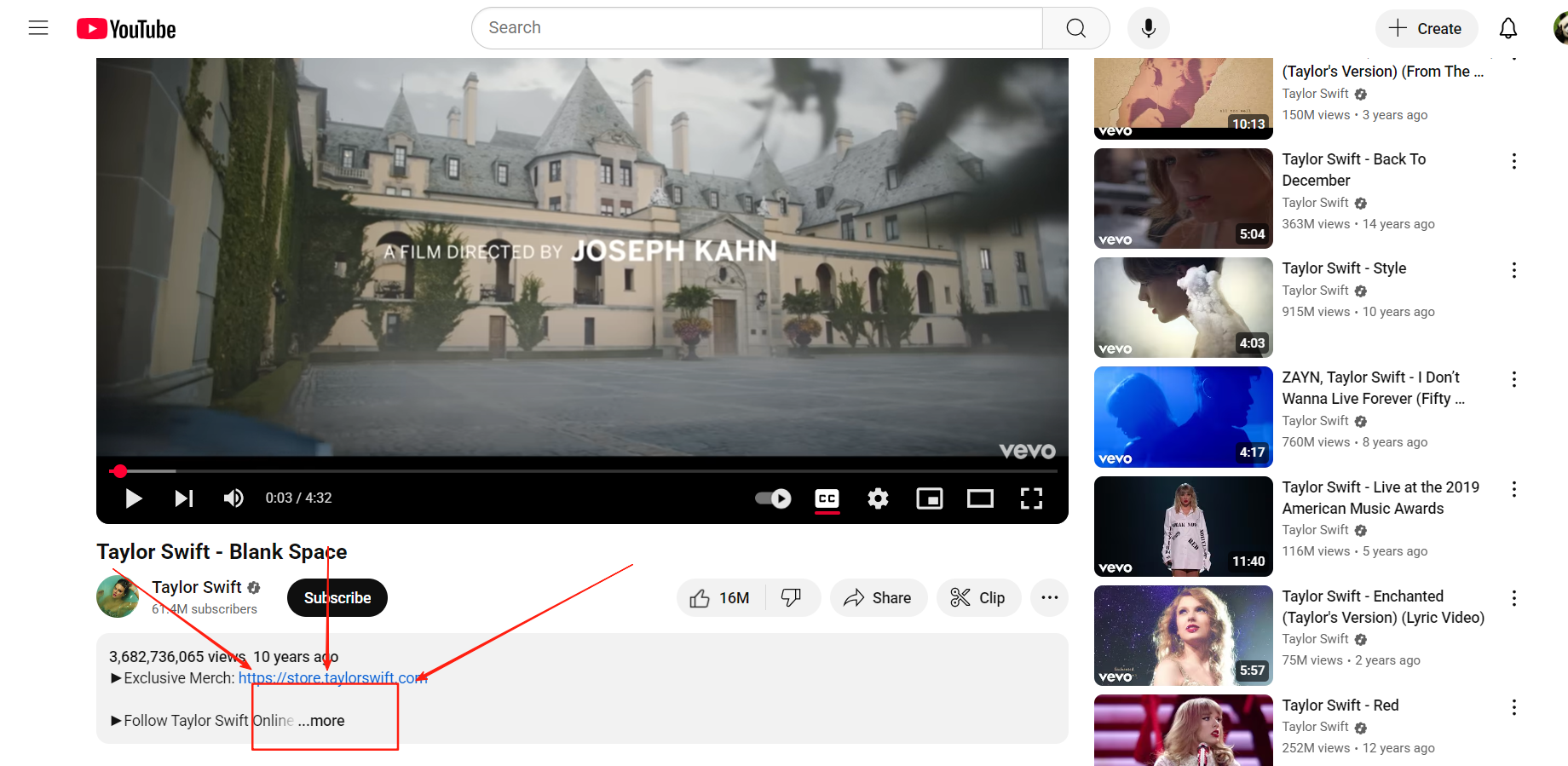Create a clip with the Clip button

978,598
